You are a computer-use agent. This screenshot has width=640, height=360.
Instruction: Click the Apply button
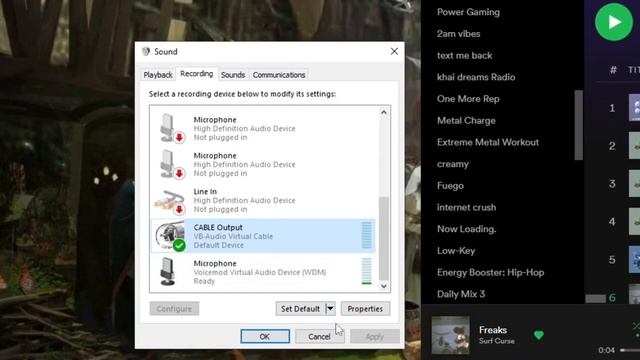[375, 336]
